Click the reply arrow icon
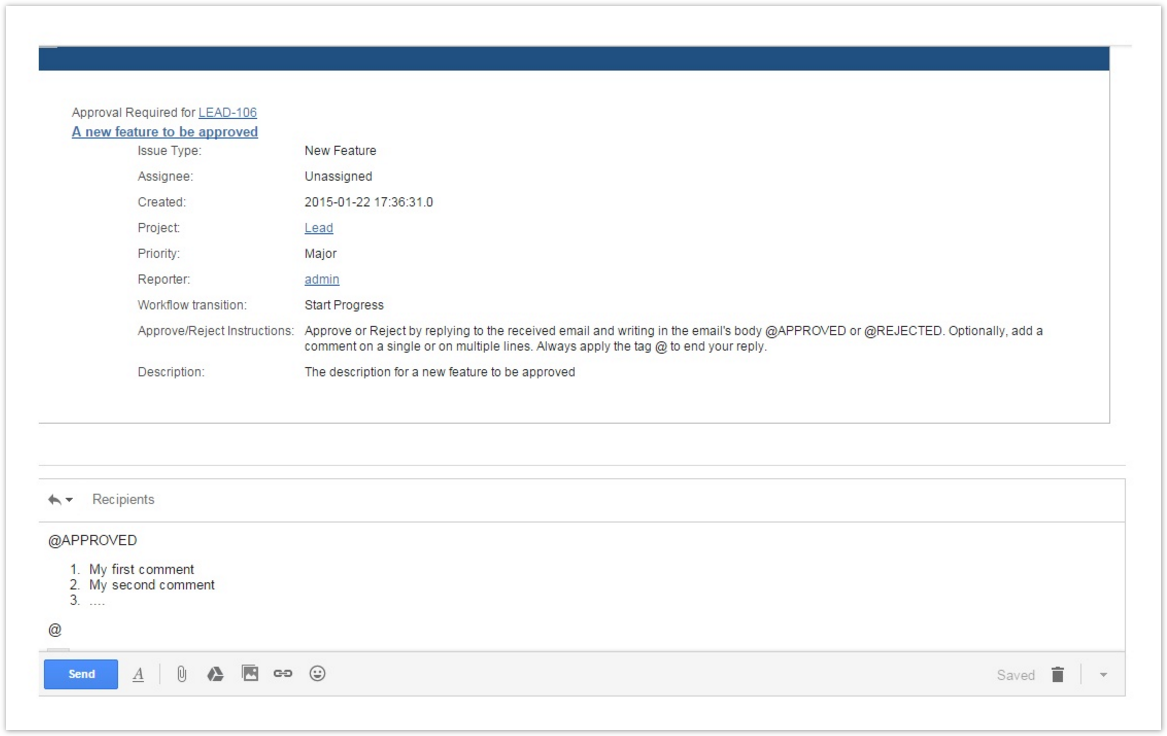 [54, 500]
